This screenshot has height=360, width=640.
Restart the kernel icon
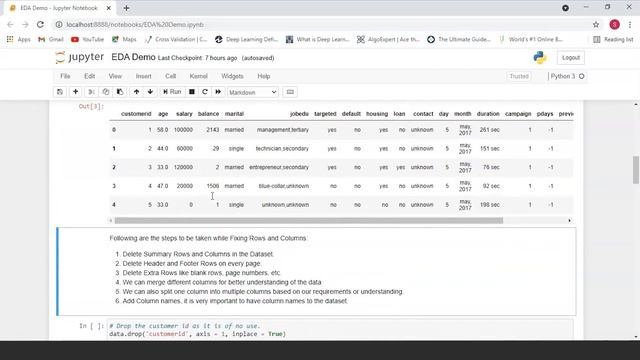coord(205,92)
